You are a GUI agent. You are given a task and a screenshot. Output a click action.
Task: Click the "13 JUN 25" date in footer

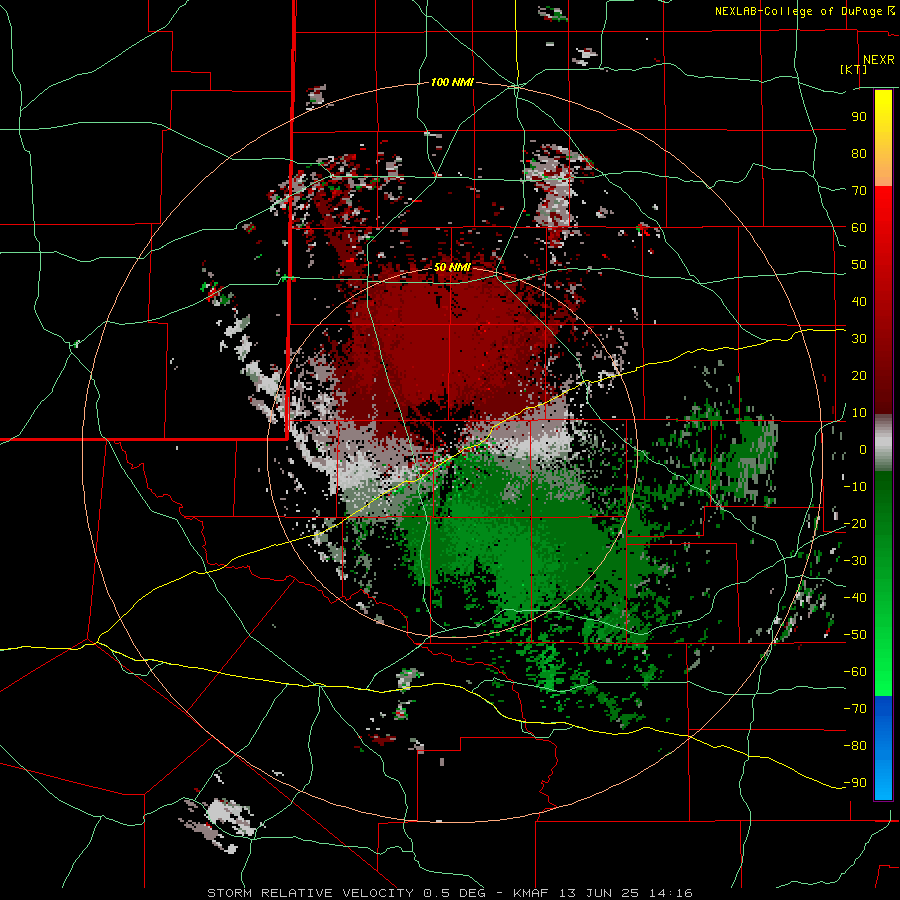tap(600, 893)
